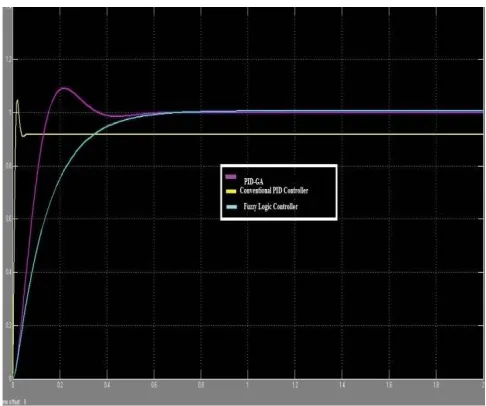Viewport: 486px width, 406px height.
Task: Click the purple PID-GA legend swatch
Action: tap(231, 177)
